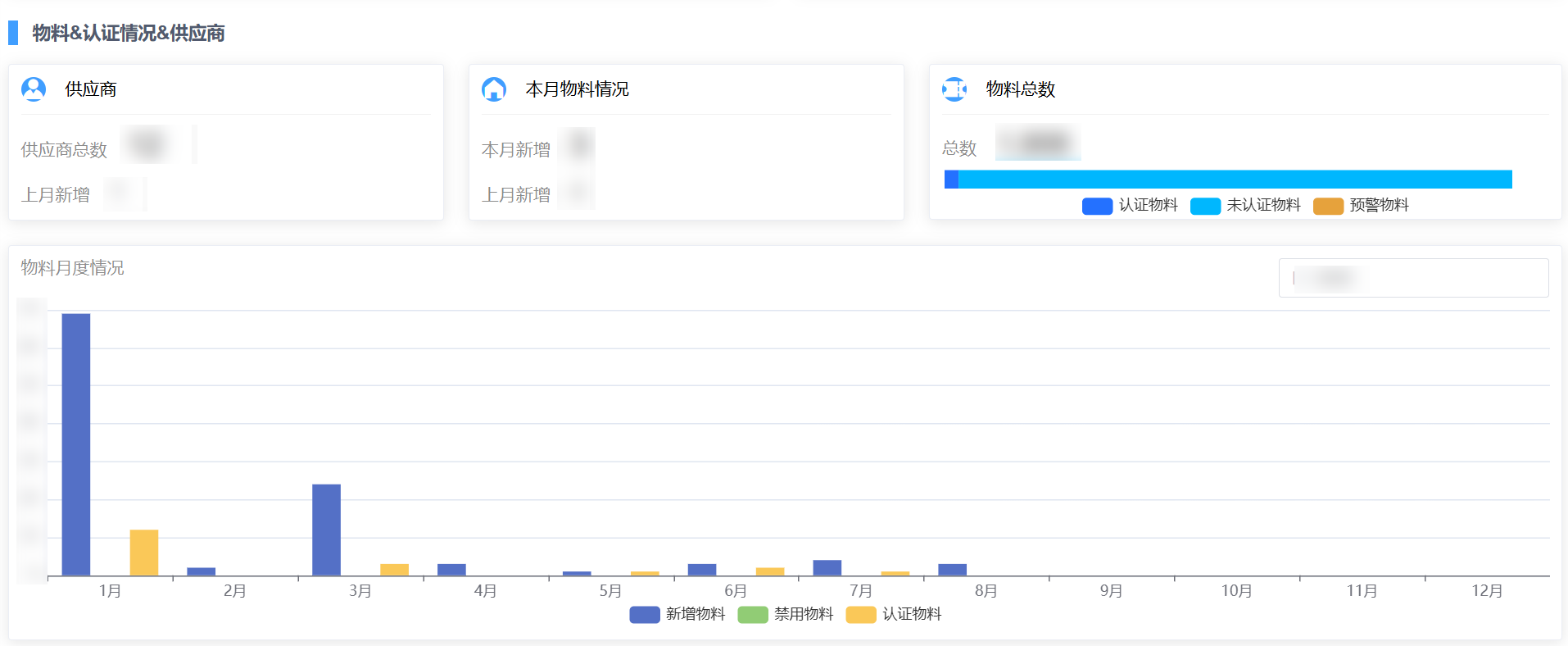Viewport: 1568px width, 646px height.
Task: Toggle the 未认证物料 legend item
Action: pos(1245,206)
